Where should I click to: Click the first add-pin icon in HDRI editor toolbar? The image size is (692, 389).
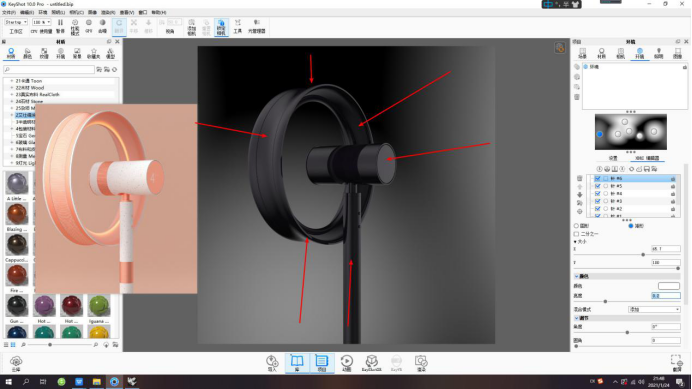tap(599, 169)
